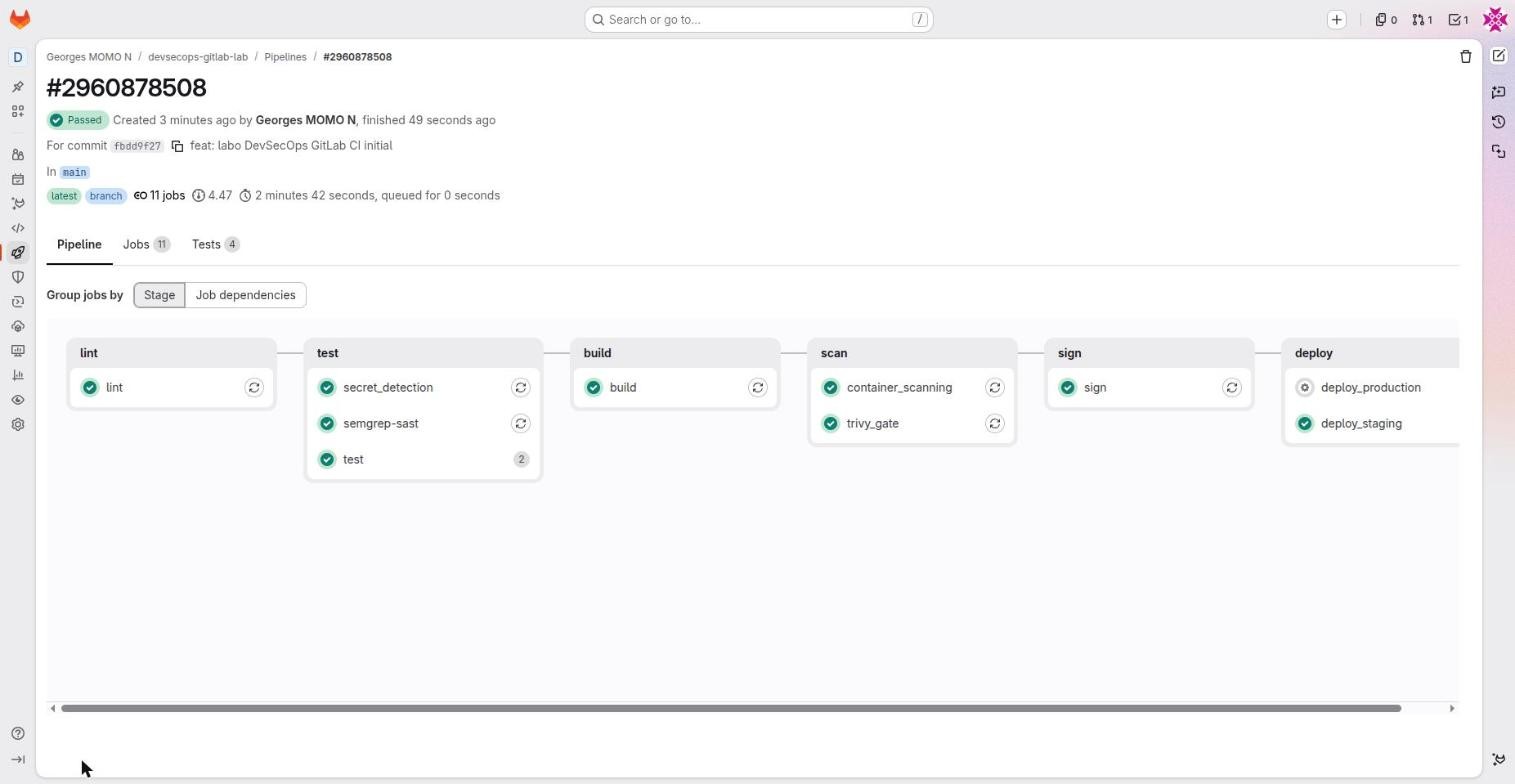Collapse the left sidebar using the arrow icon

[x=17, y=760]
